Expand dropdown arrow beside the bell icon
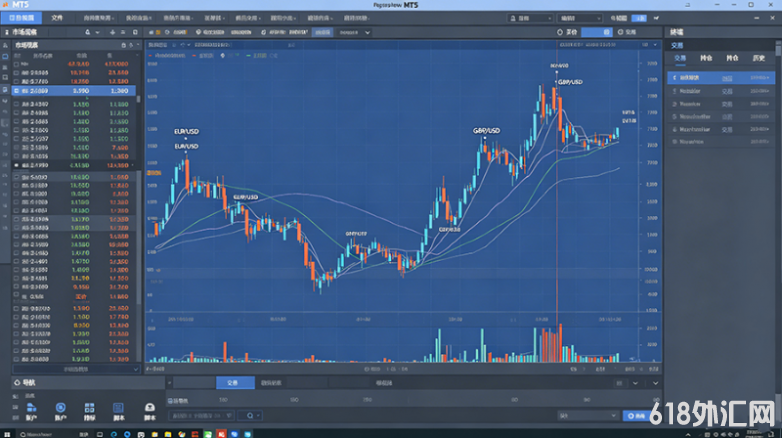The height and width of the screenshot is (438, 782). tap(97, 32)
